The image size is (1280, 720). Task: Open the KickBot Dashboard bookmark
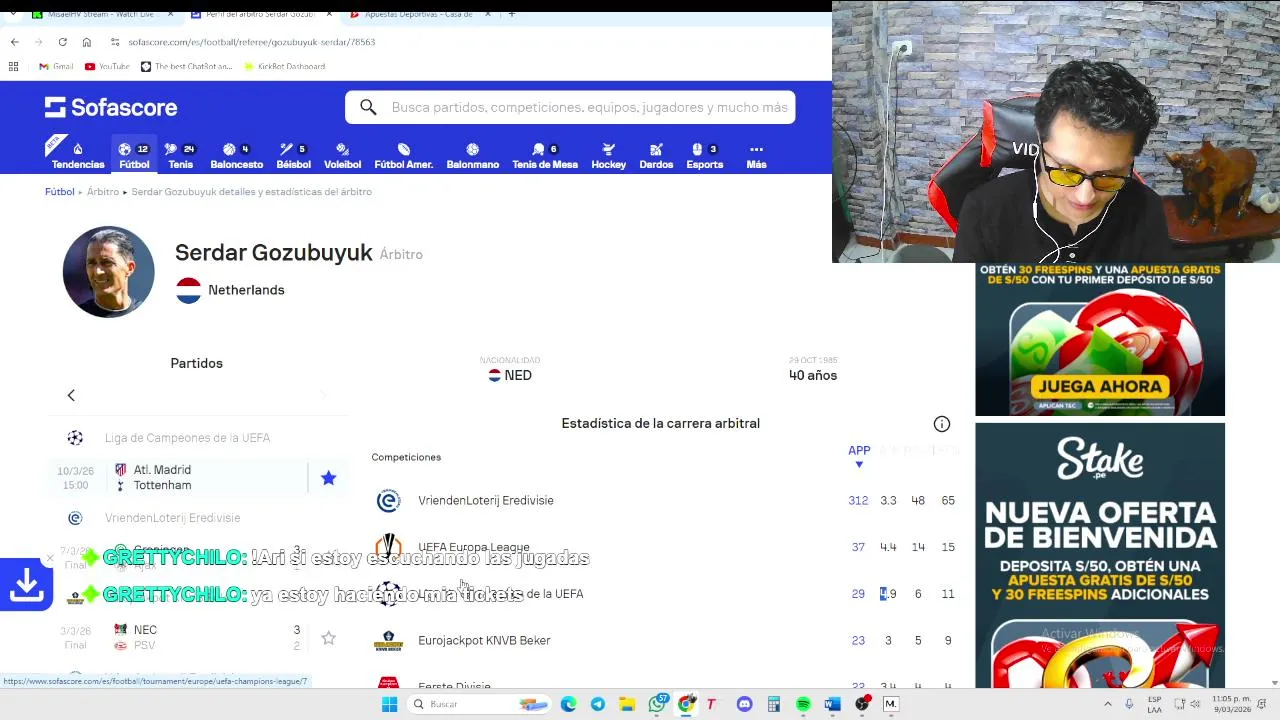pos(284,66)
